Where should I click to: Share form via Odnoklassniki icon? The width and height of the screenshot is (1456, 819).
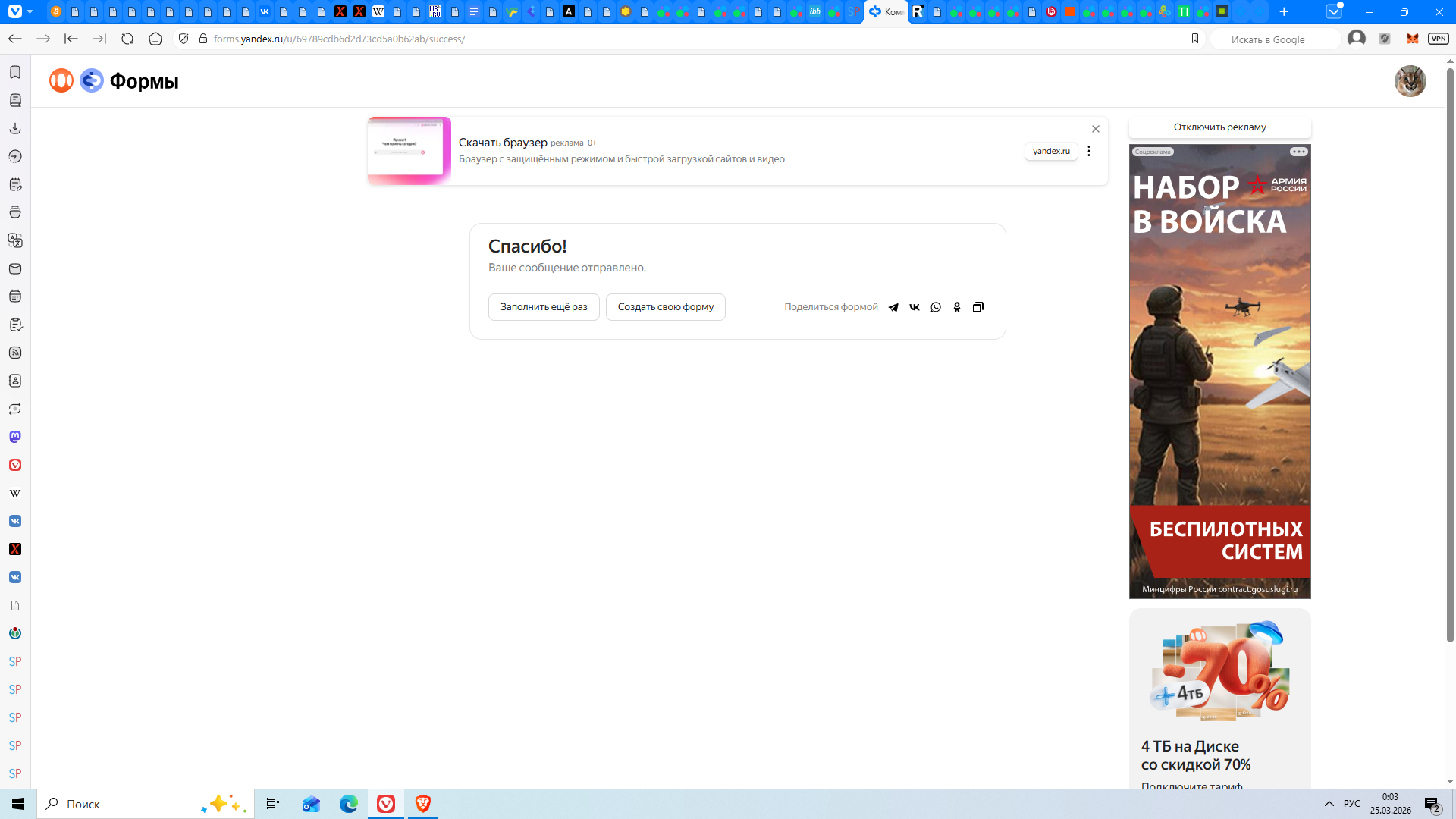pos(957,307)
